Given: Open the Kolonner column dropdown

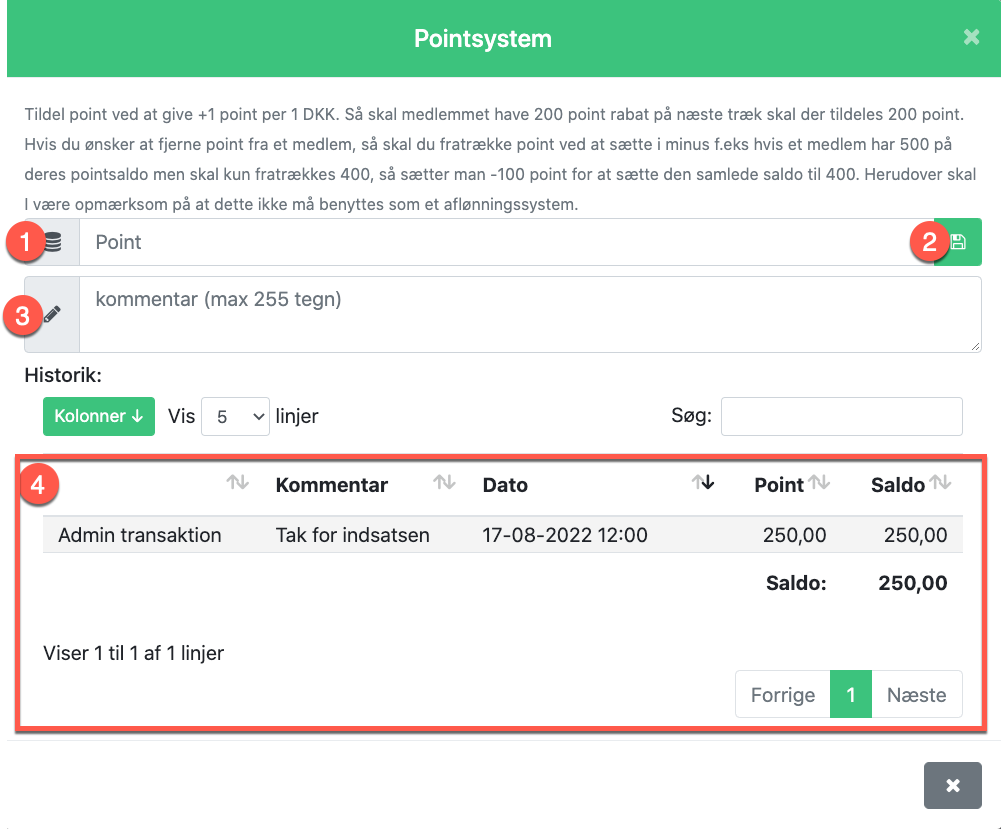Looking at the screenshot, I should click(x=99, y=416).
